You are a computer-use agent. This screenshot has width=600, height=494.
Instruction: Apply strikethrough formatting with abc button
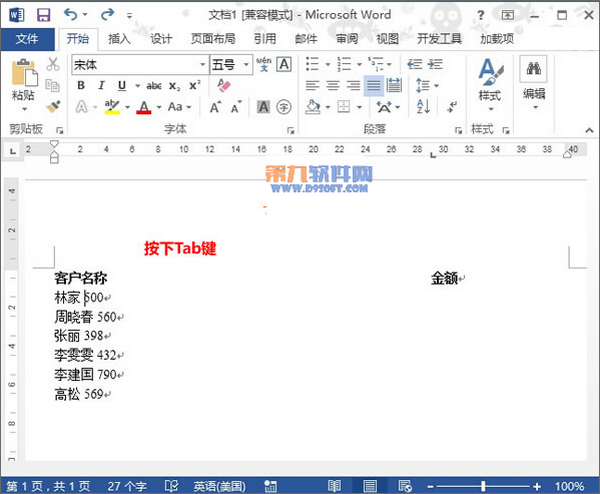click(154, 86)
